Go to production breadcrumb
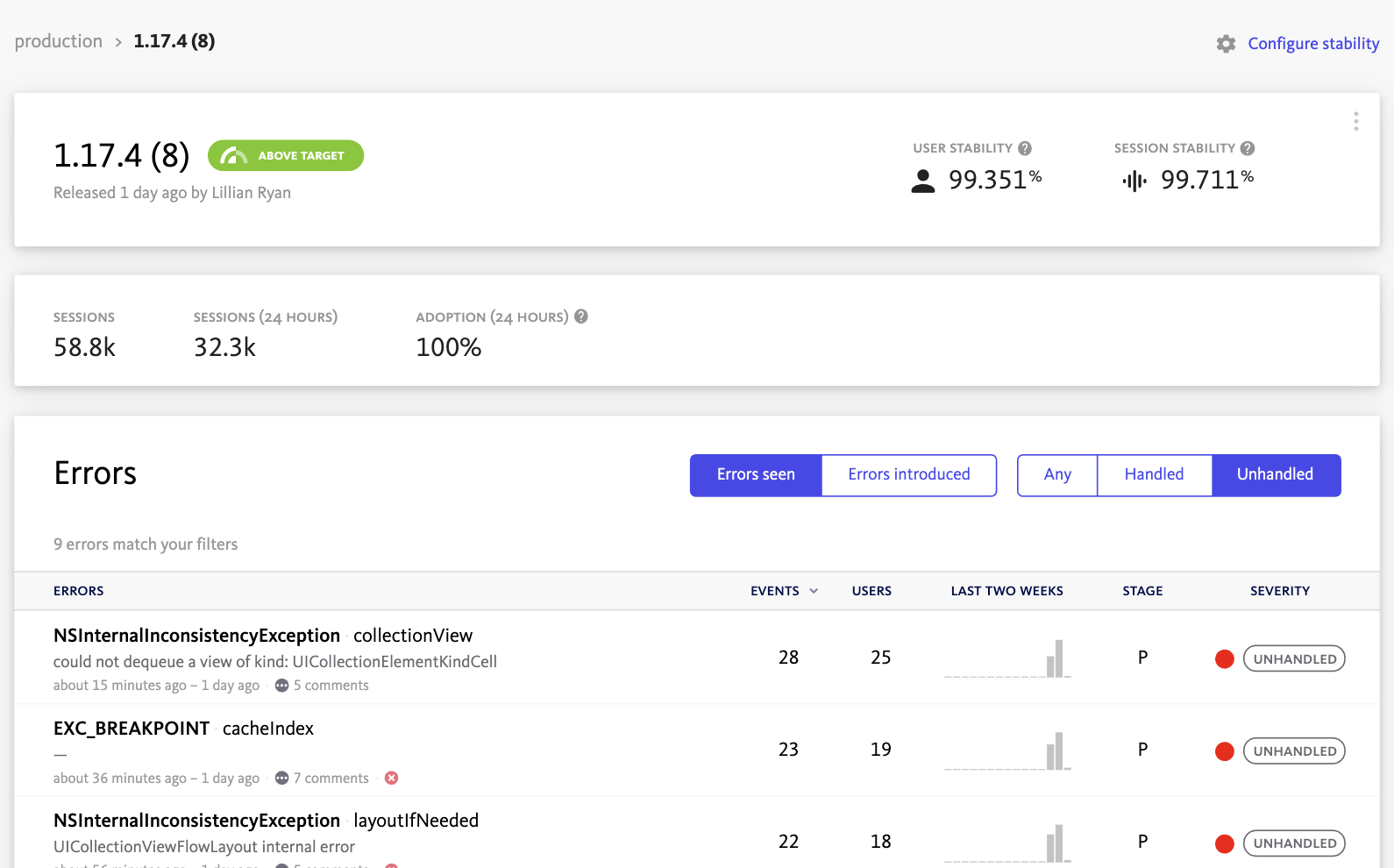This screenshot has width=1394, height=868. coord(59,41)
